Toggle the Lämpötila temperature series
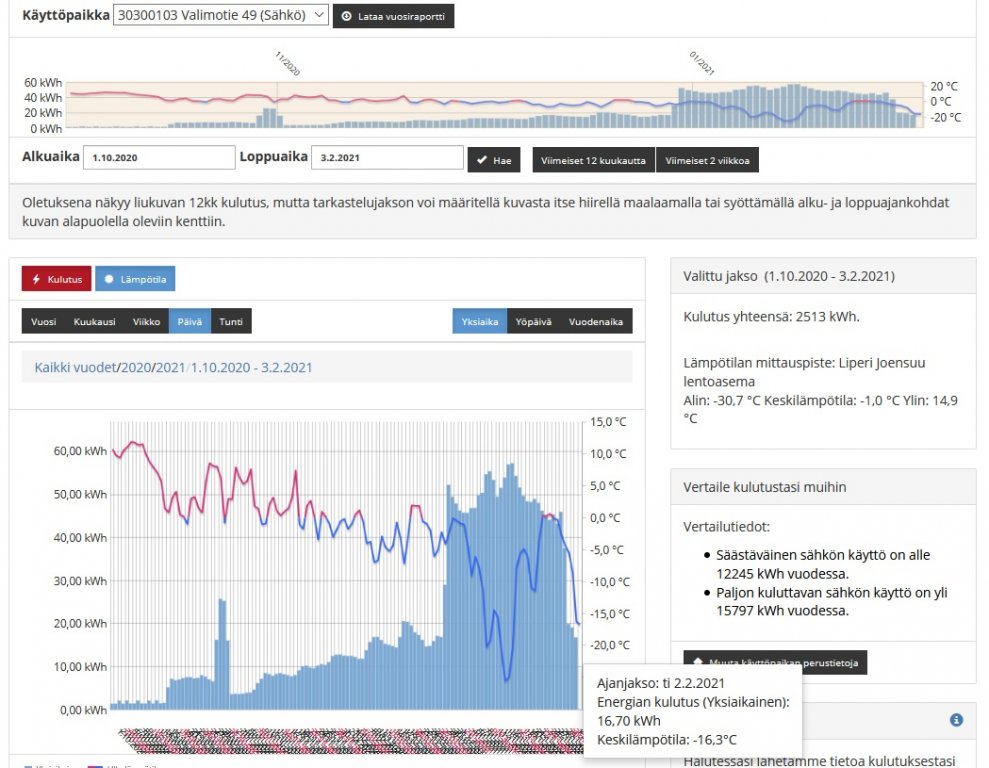Screen dimensions: 989x768 [x=135, y=279]
